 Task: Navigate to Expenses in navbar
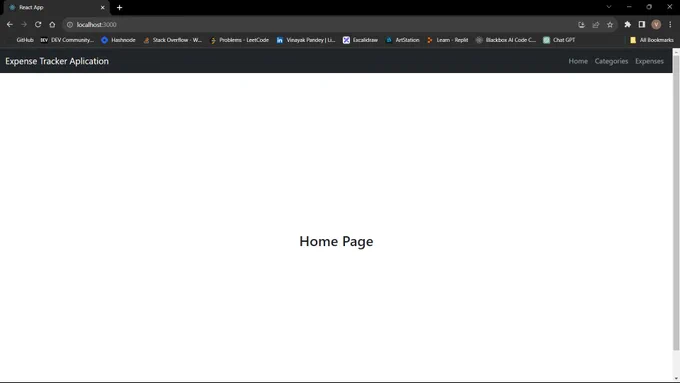[x=649, y=61]
